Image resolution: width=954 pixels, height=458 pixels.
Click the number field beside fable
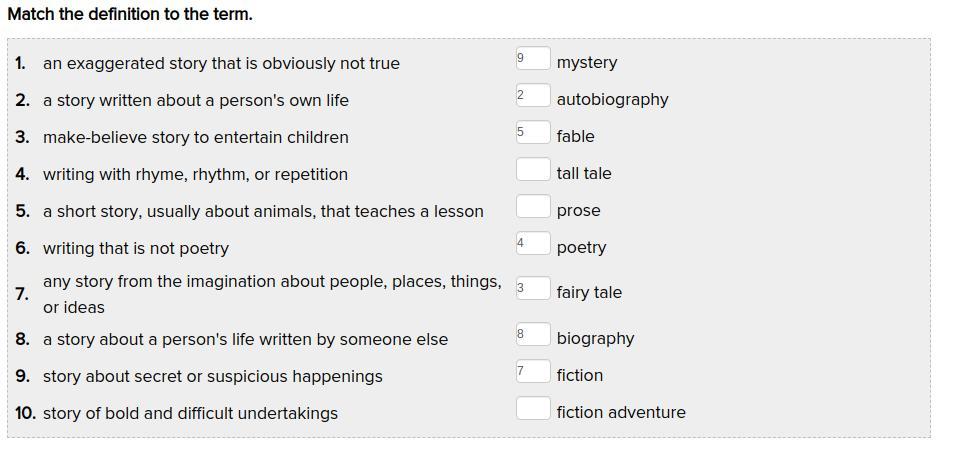[533, 133]
